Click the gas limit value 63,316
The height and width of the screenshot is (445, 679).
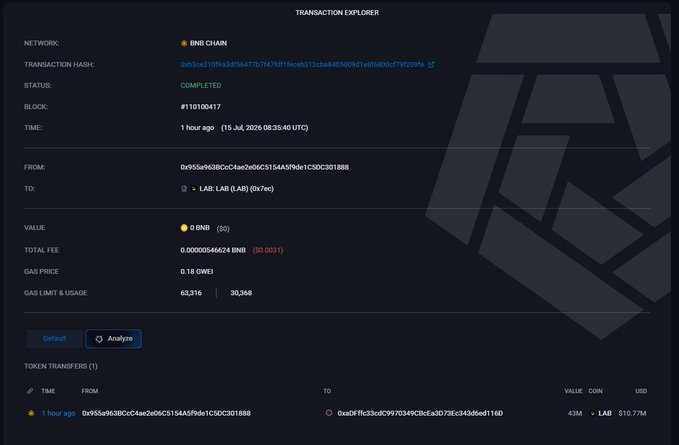pos(191,293)
